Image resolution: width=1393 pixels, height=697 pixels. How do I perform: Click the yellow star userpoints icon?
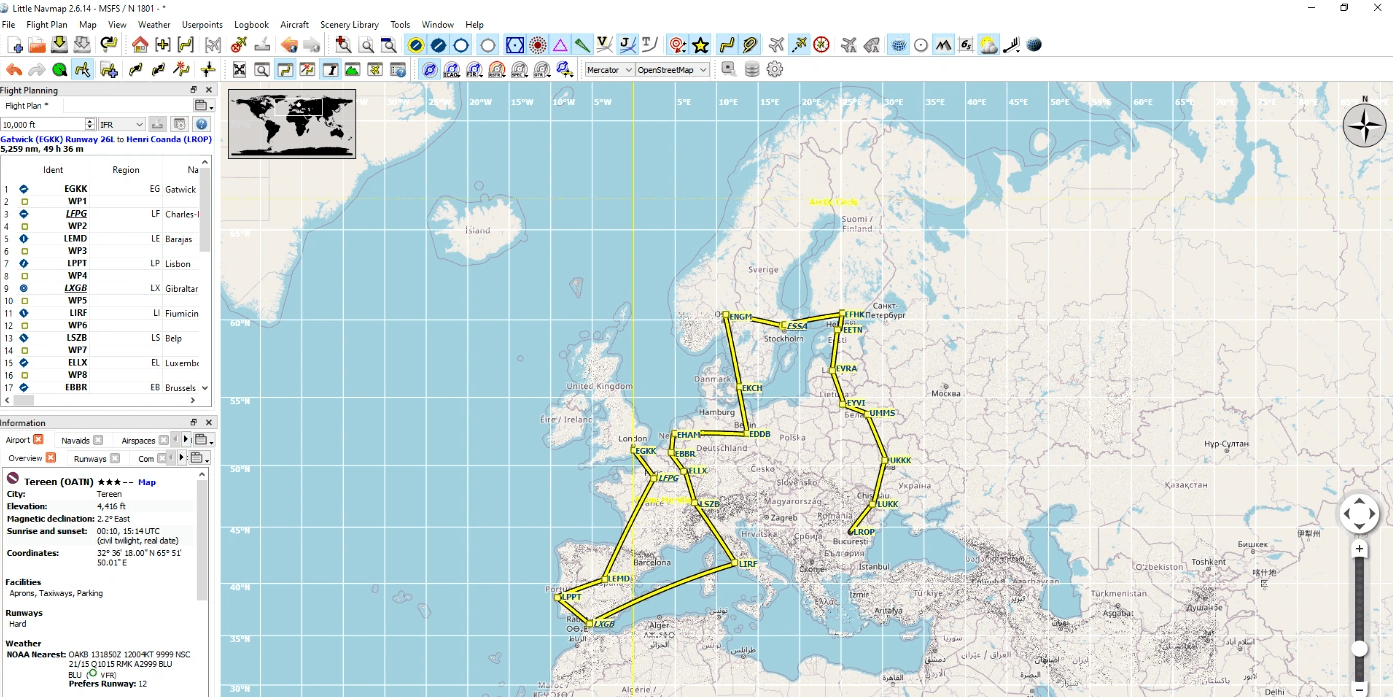[701, 45]
